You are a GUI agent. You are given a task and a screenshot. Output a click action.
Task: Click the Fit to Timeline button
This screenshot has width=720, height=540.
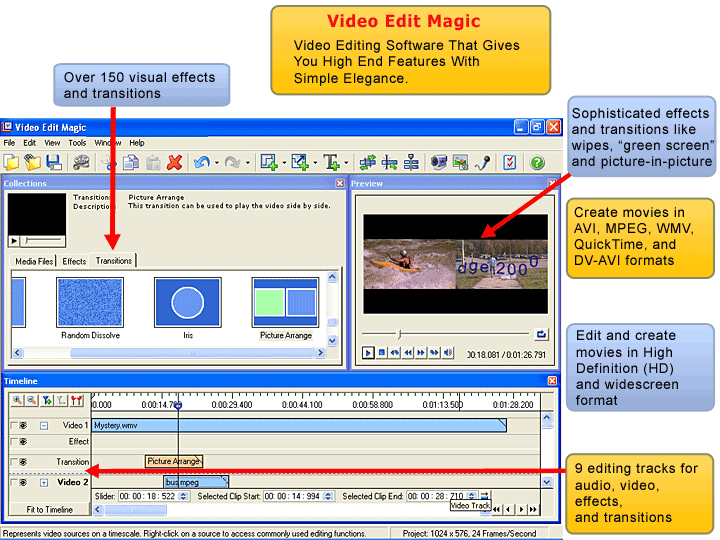coord(50,509)
